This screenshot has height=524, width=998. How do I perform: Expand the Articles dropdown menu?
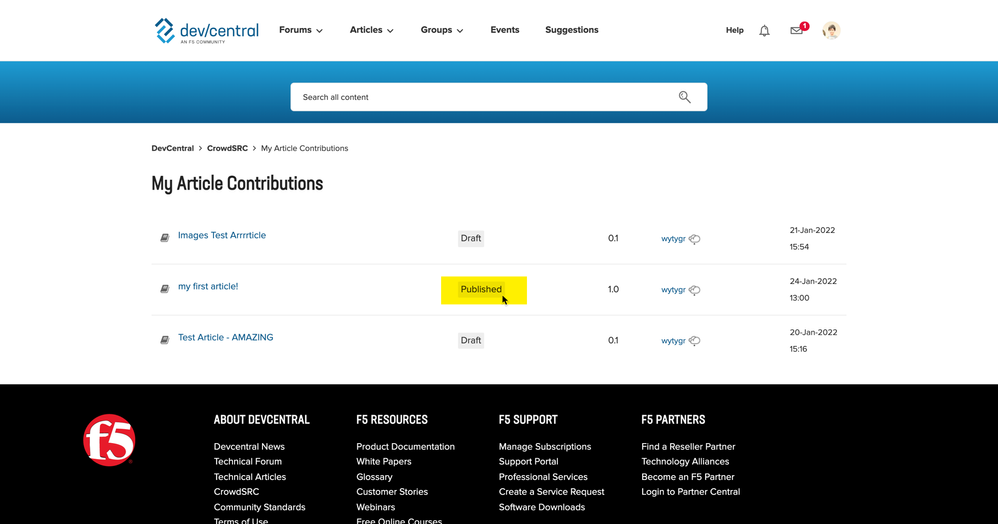click(372, 30)
